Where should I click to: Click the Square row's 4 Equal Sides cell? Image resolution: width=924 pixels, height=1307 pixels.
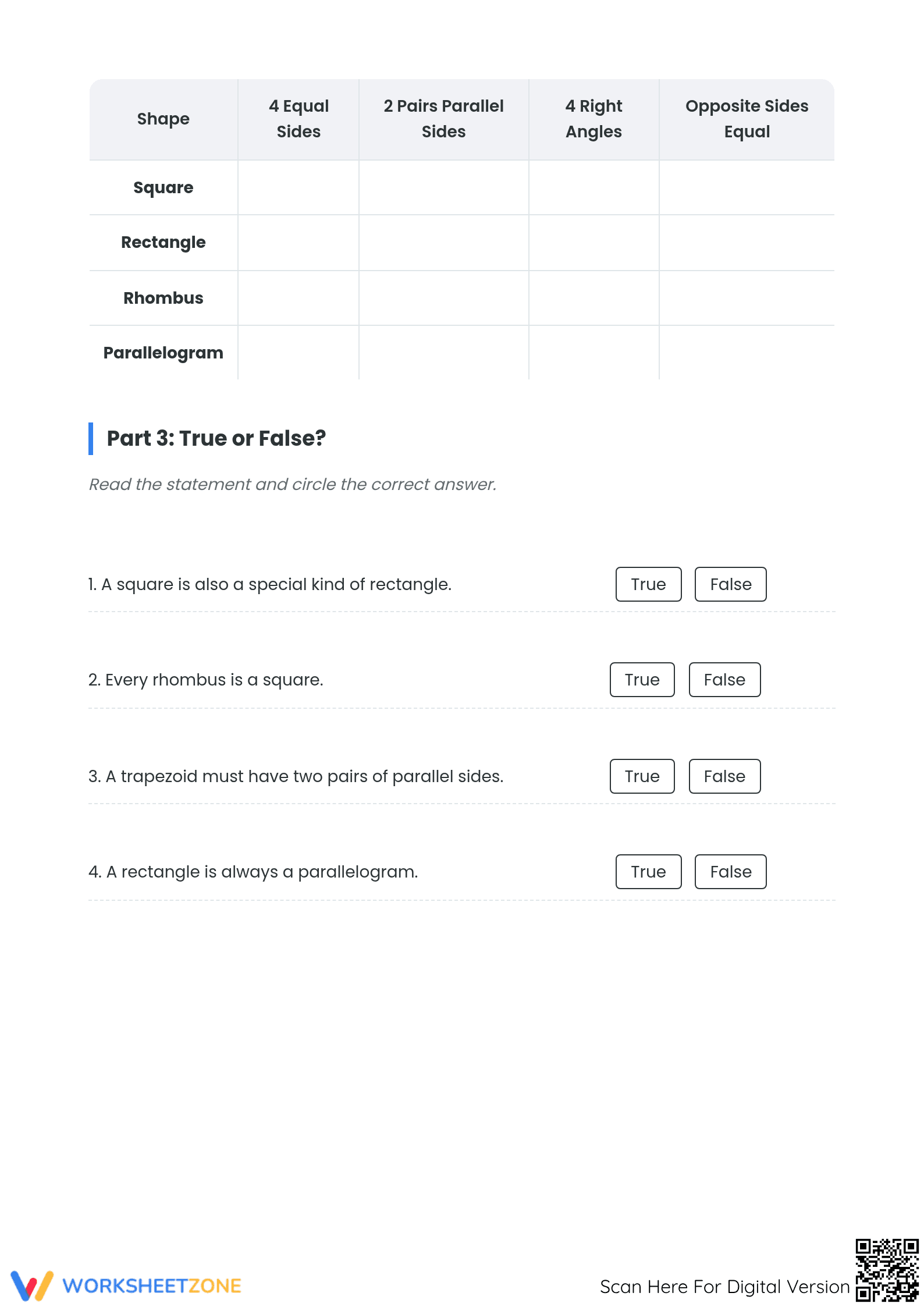298,187
